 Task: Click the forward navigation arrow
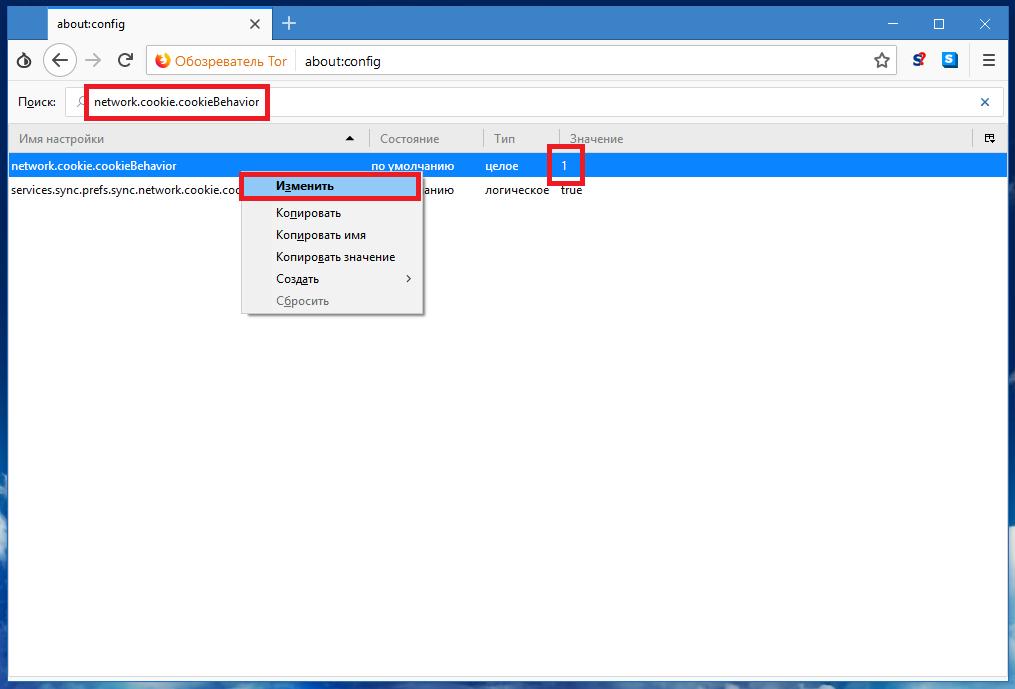(94, 61)
